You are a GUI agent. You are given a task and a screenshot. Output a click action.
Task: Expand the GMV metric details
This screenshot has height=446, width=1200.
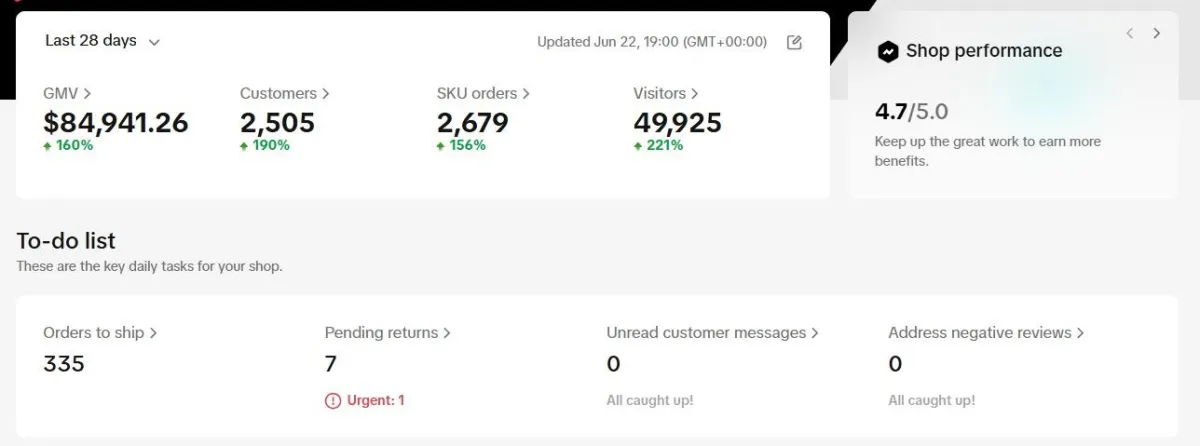pyautogui.click(x=67, y=93)
